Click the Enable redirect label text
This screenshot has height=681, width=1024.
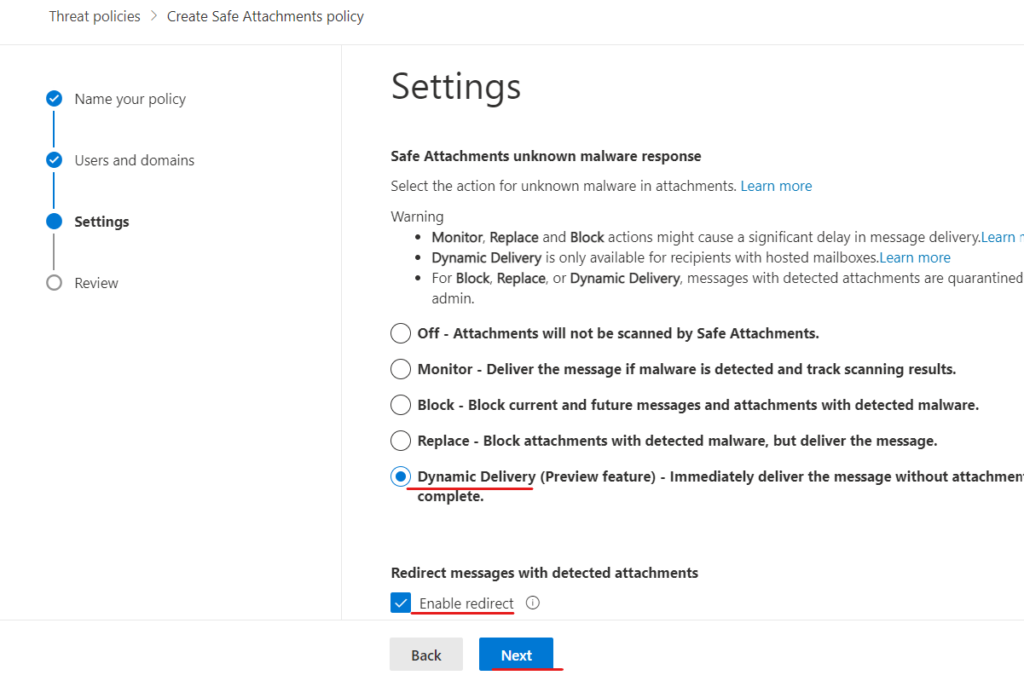466,603
